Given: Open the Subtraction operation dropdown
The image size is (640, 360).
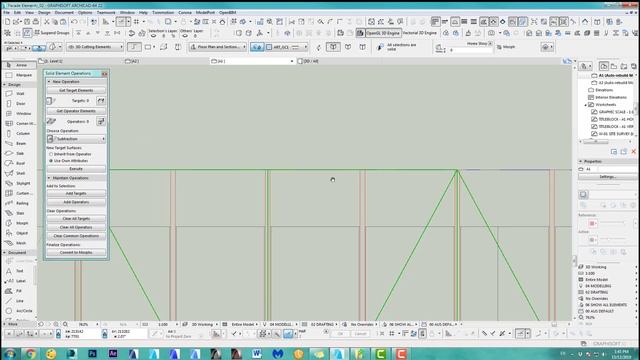Looking at the screenshot, I should pos(76,139).
